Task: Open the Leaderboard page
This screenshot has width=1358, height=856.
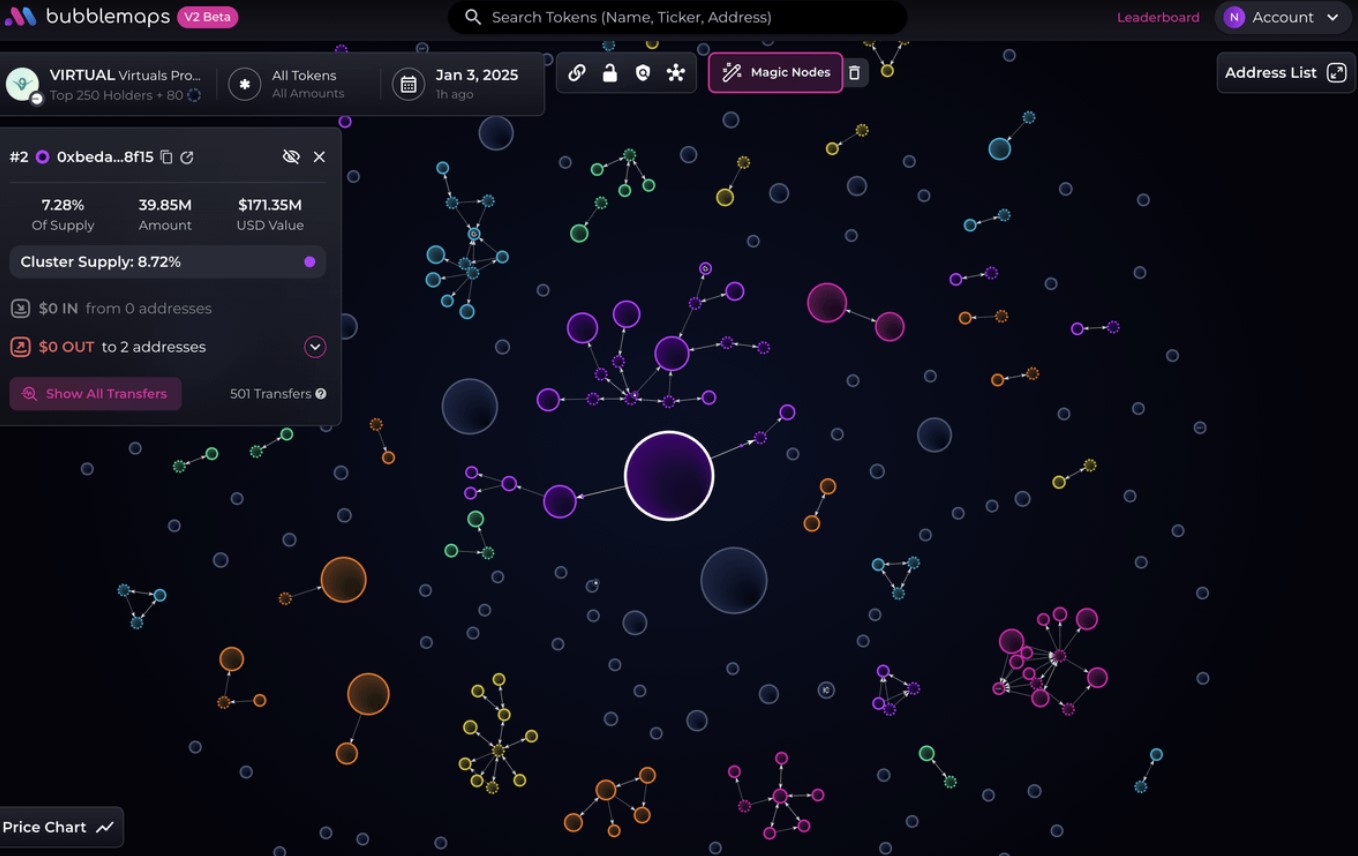Action: (1157, 17)
